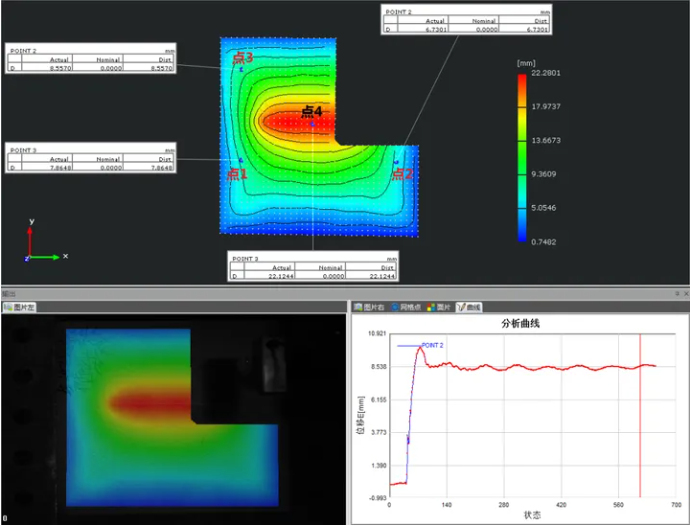The width and height of the screenshot is (690, 526).
Task: Select the POINT 2 curve legend label
Action: click(432, 345)
